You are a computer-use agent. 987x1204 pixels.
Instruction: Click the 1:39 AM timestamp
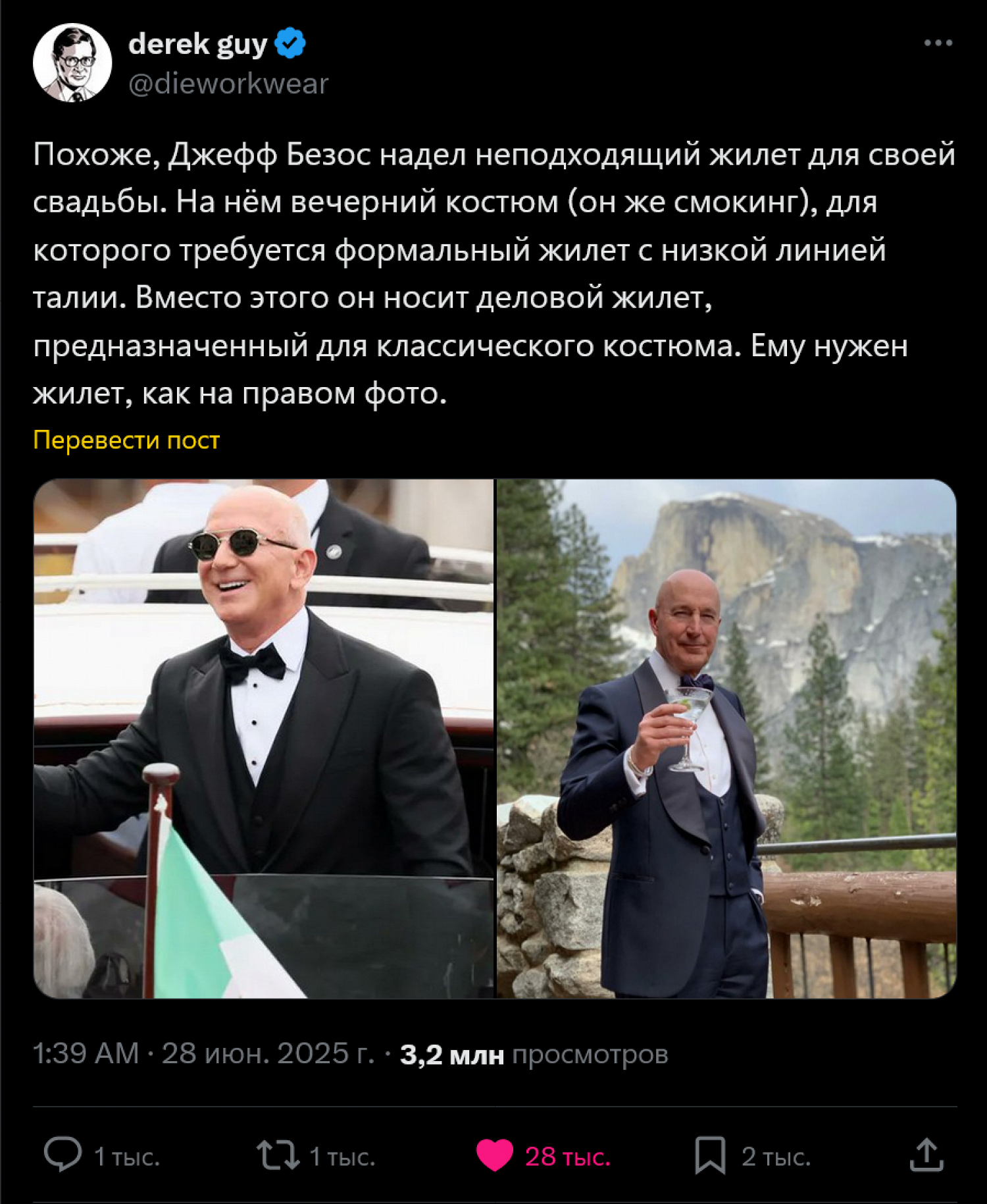[x=86, y=1053]
